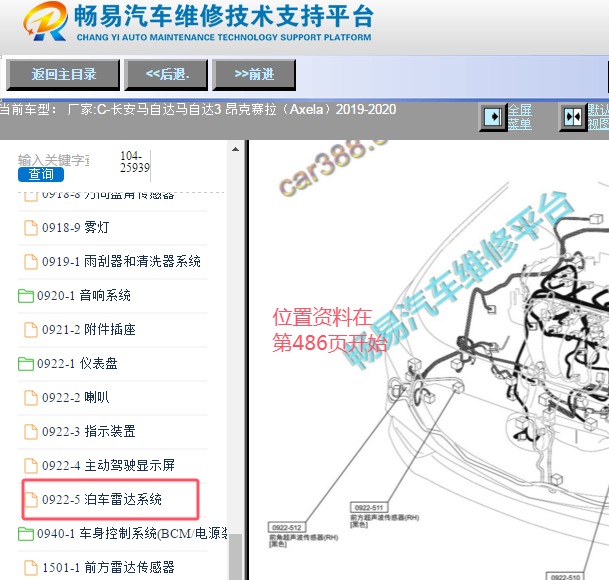Click the sidebar vertical scrollbar thumb
Image resolution: width=609 pixels, height=580 pixels.
coord(235,557)
